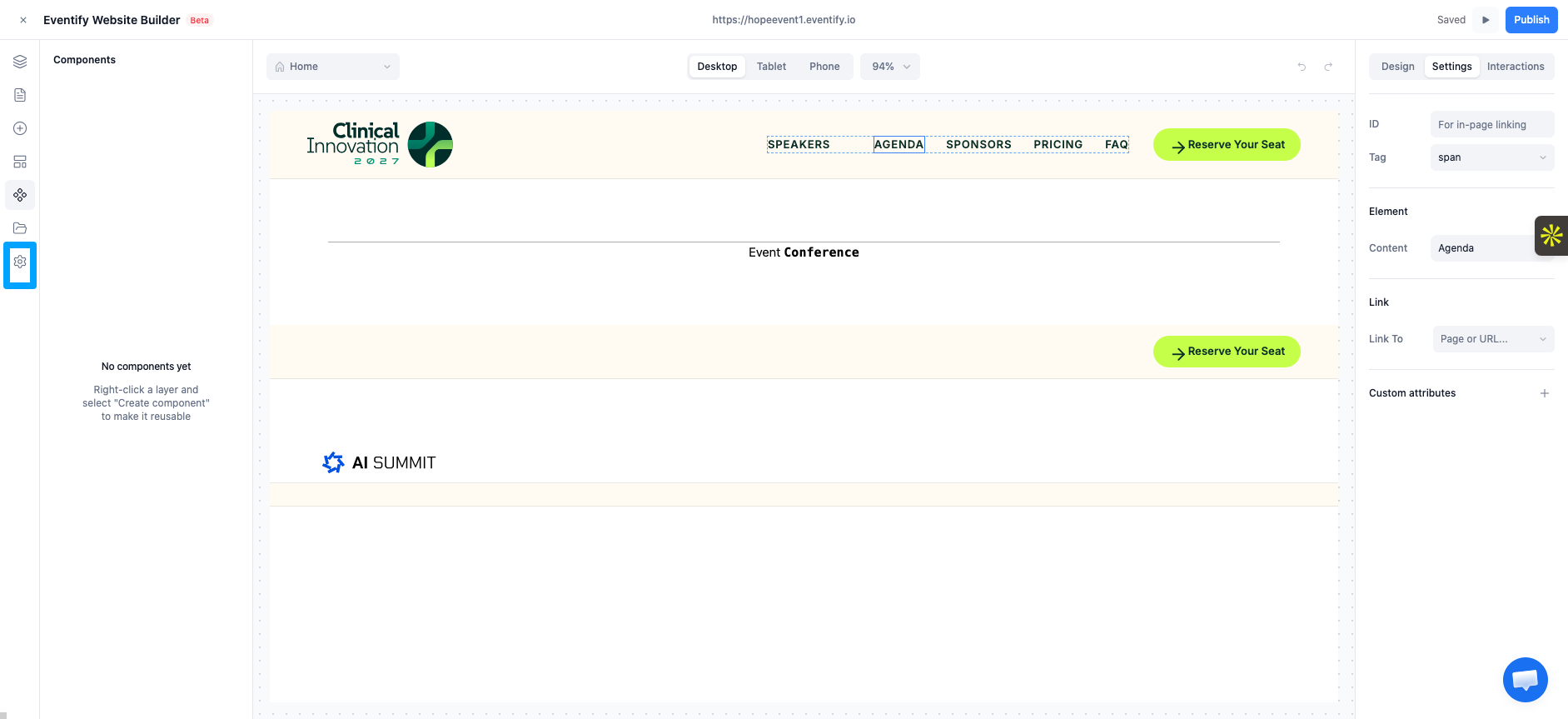Screen dimensions: 1568x719
Task: Click the ID in-page linking field
Action: (x=1492, y=124)
